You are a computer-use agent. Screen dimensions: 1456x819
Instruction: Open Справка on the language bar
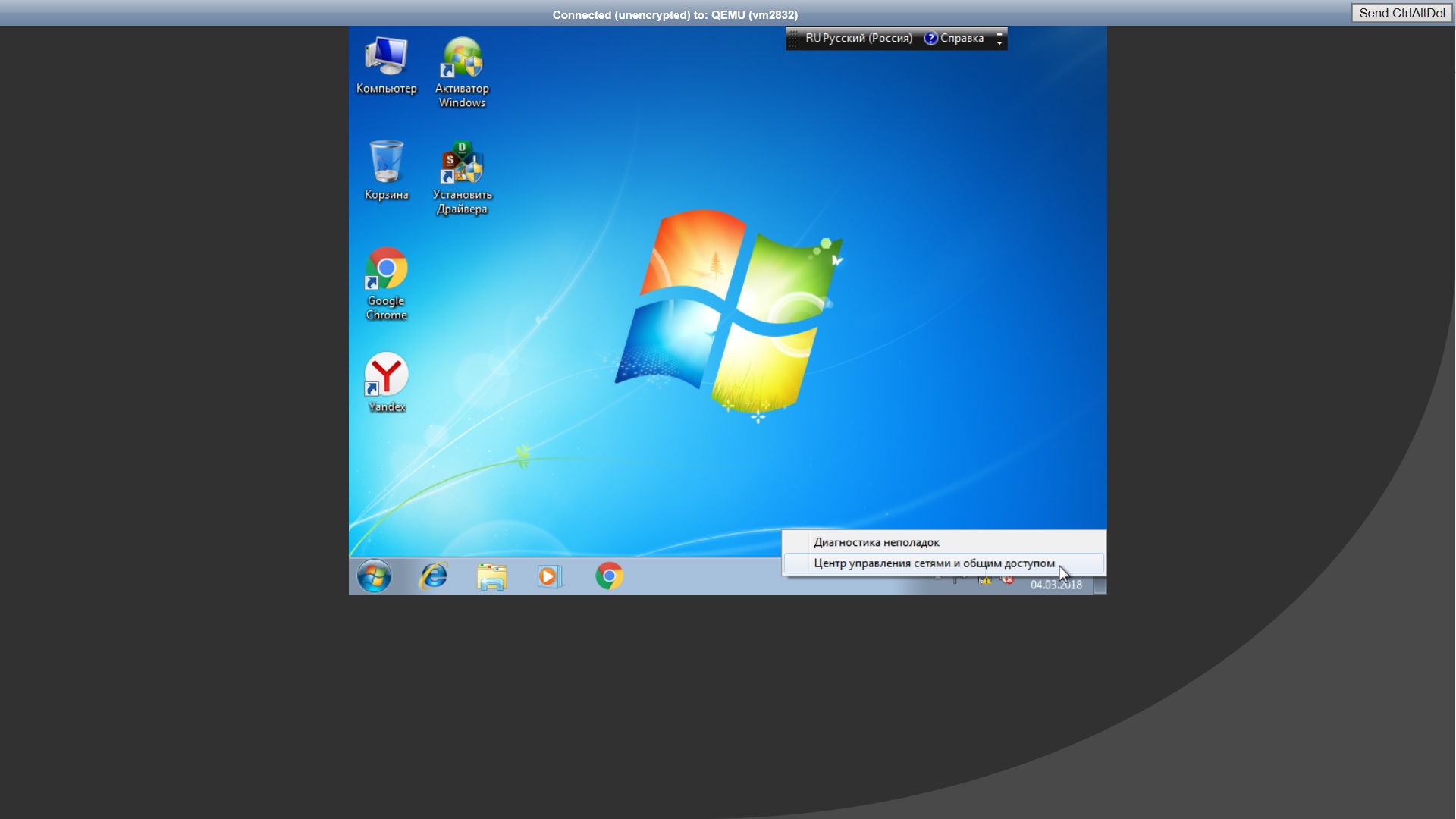[954, 38]
